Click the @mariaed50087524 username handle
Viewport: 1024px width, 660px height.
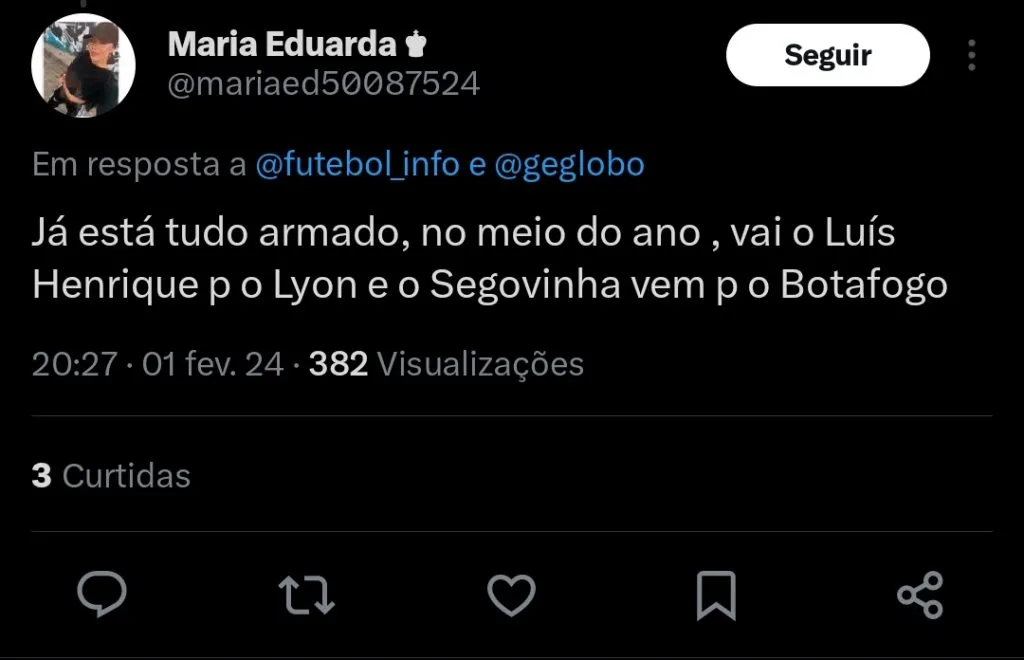(323, 84)
